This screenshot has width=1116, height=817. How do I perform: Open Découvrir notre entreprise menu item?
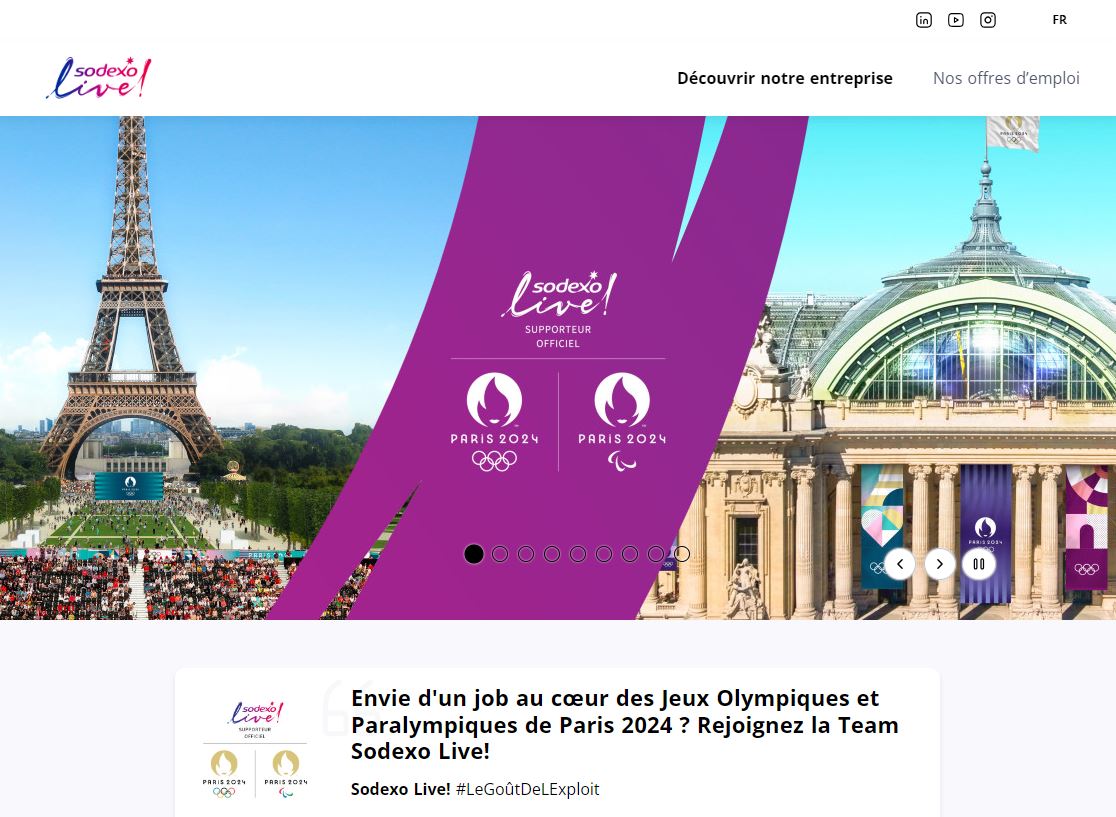785,78
